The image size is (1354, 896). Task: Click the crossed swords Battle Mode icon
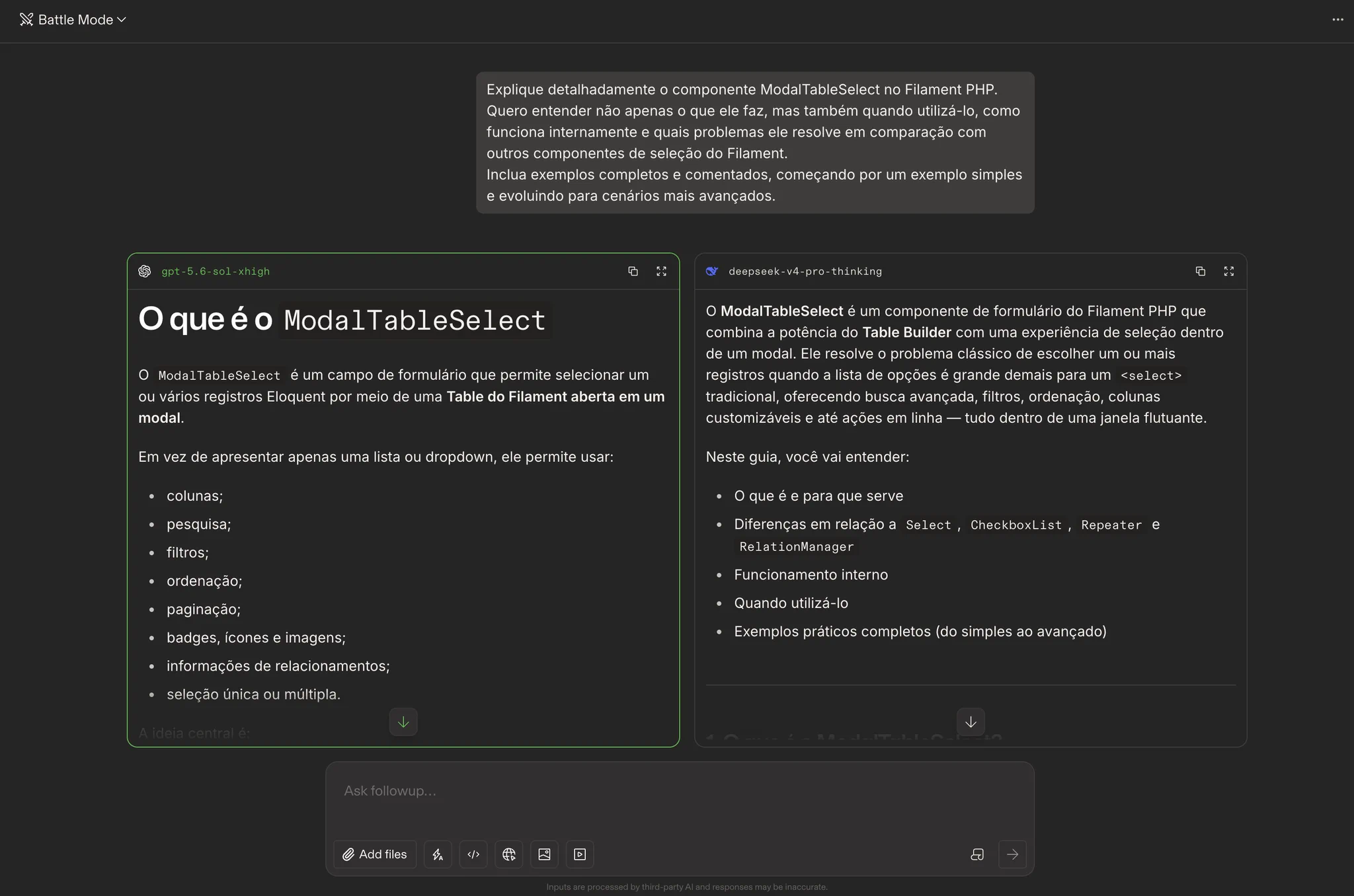[26, 20]
